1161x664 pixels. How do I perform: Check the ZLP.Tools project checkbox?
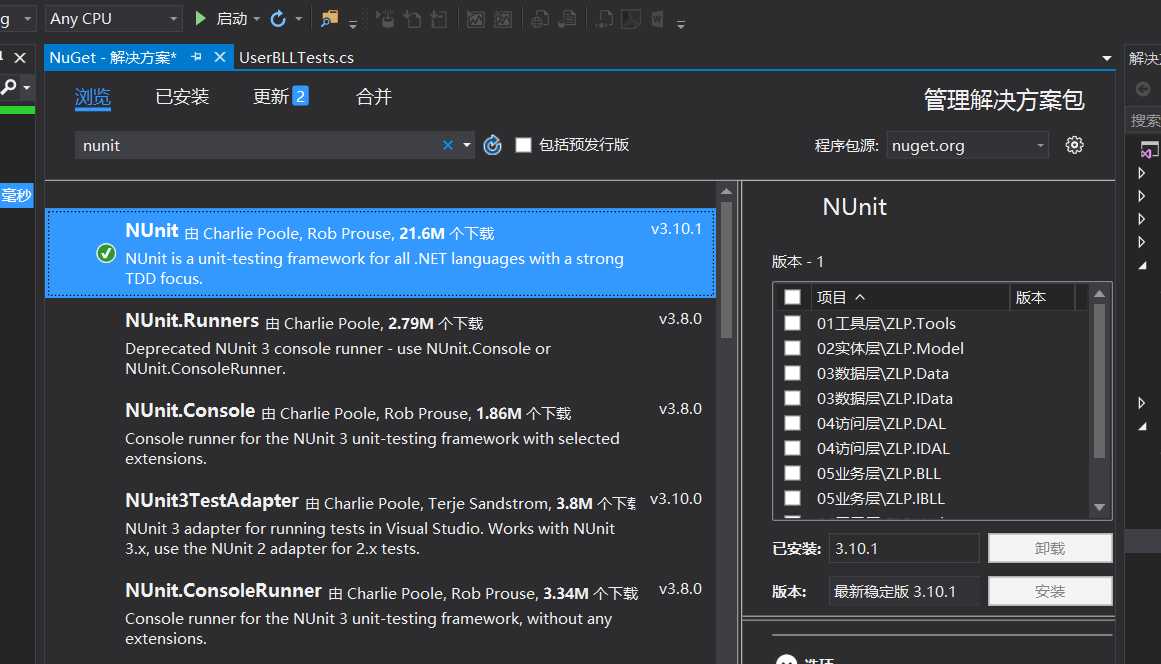coord(792,323)
